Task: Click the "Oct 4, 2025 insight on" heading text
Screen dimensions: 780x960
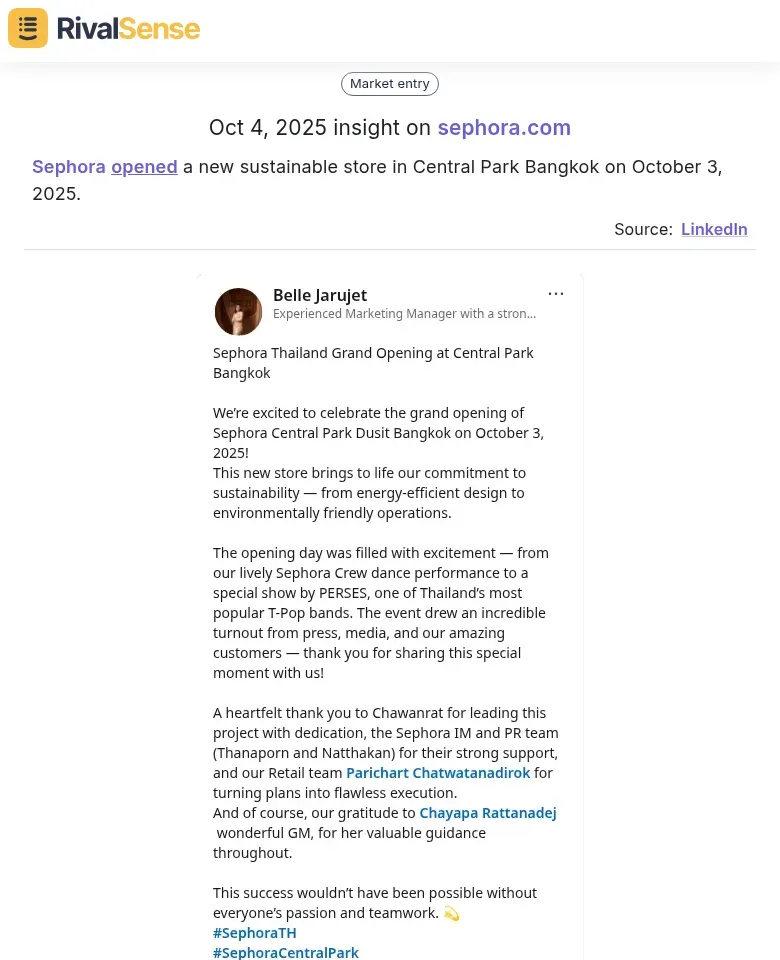Action: click(320, 128)
